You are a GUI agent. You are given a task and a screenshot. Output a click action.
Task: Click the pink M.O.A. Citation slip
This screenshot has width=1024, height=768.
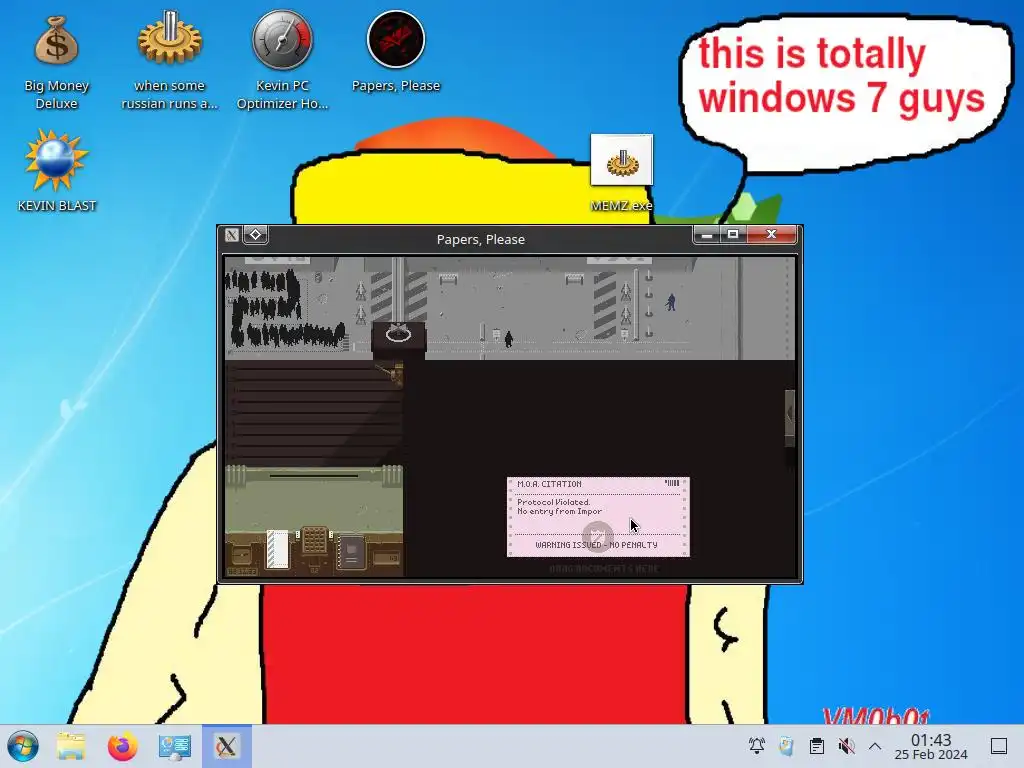(598, 517)
